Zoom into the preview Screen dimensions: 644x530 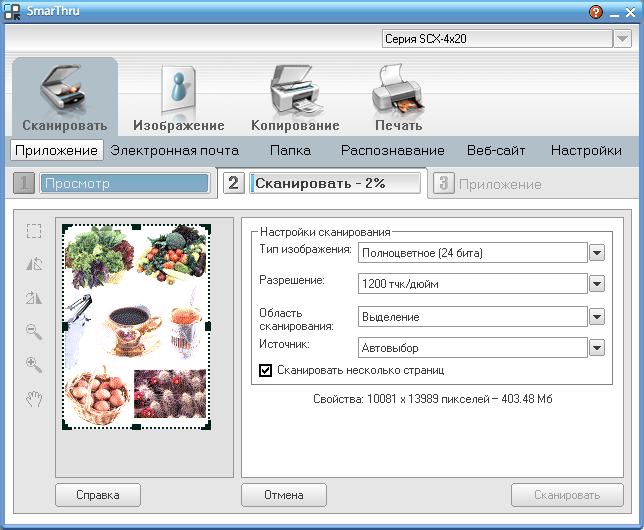(34, 364)
